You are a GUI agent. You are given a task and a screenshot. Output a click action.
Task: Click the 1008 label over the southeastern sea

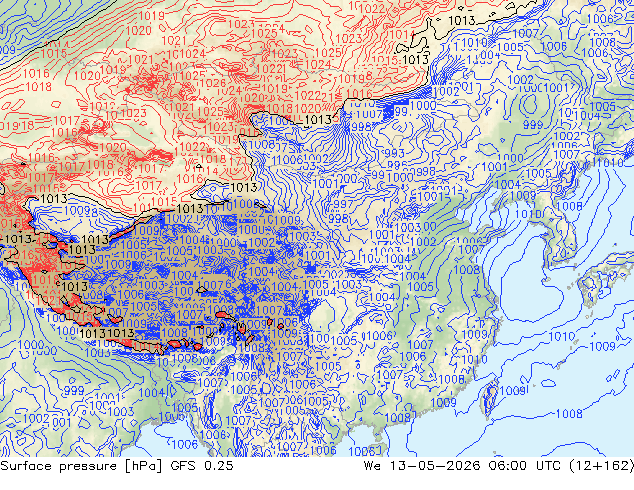(569, 414)
